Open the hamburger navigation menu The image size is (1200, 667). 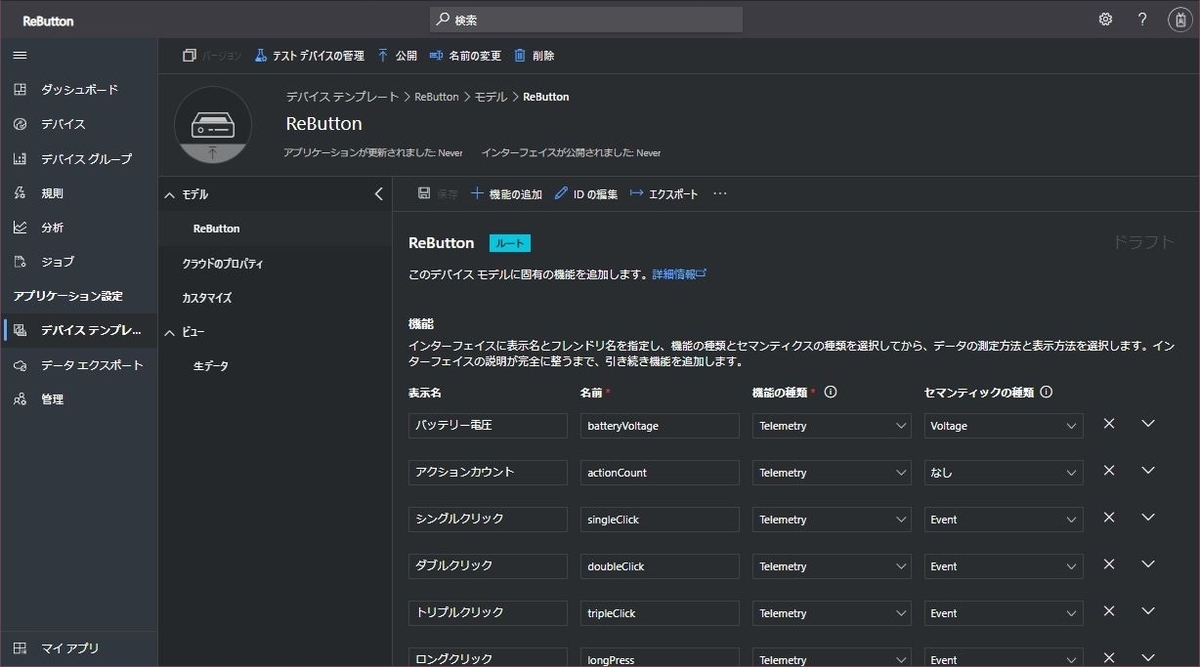[x=19, y=55]
